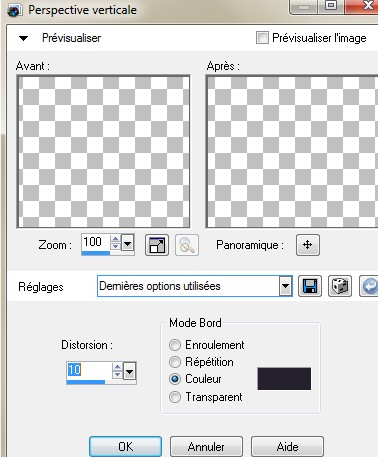This screenshot has width=378, height=457.
Task: Click the Perspective verticale title bar icon
Action: click(14, 10)
